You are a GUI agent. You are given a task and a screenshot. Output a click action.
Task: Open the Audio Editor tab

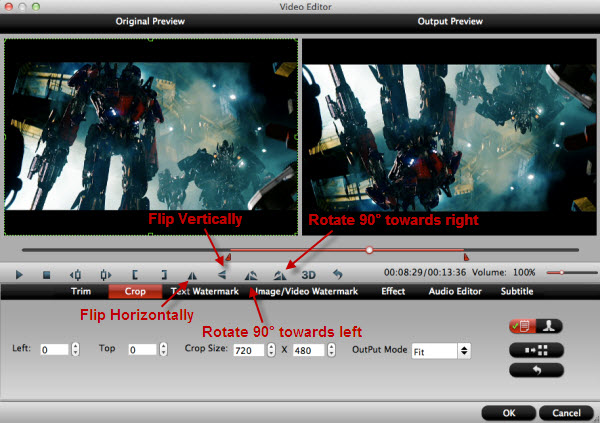pos(455,291)
